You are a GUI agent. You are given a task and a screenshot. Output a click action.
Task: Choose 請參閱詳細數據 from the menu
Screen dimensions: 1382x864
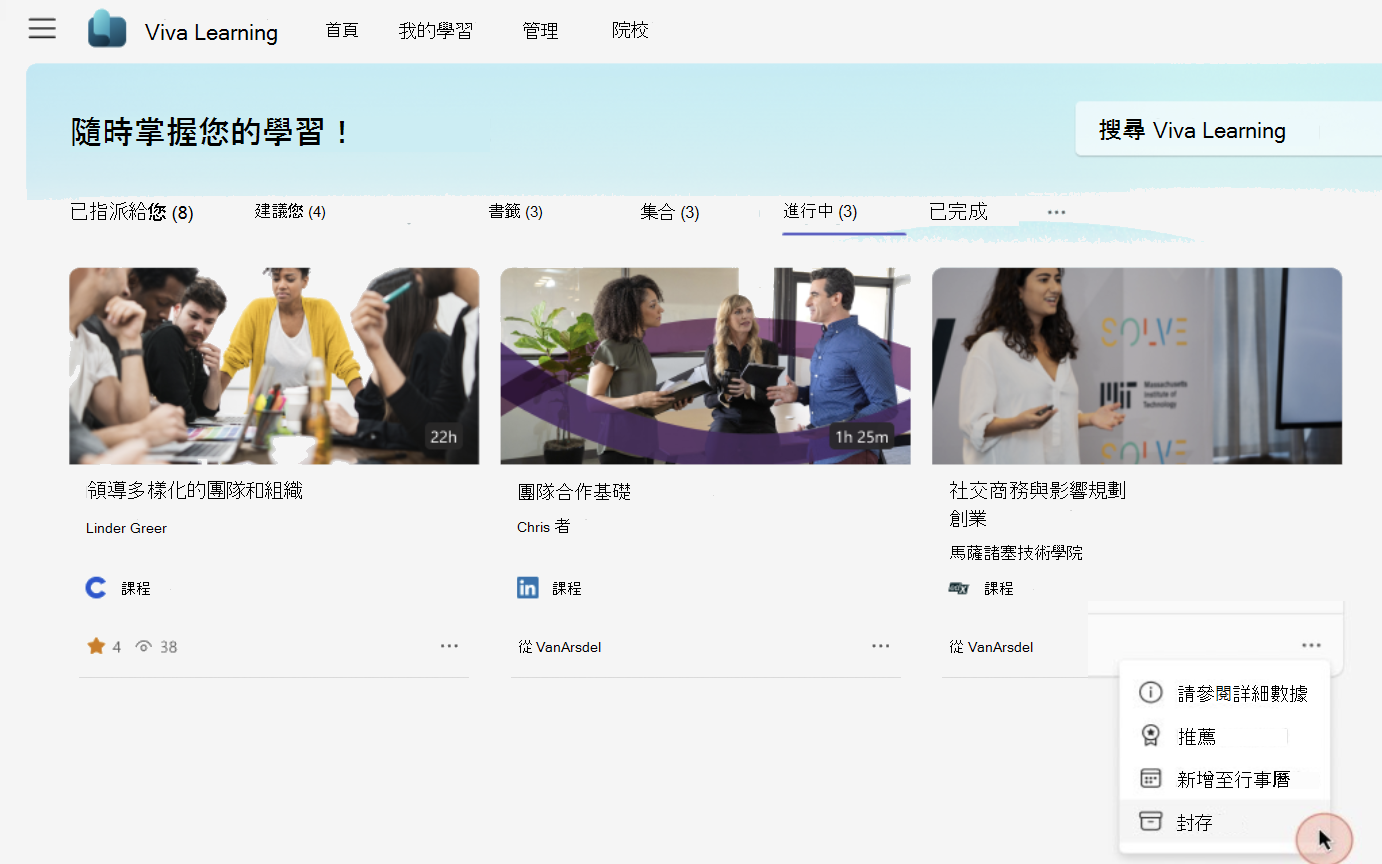coord(1224,693)
